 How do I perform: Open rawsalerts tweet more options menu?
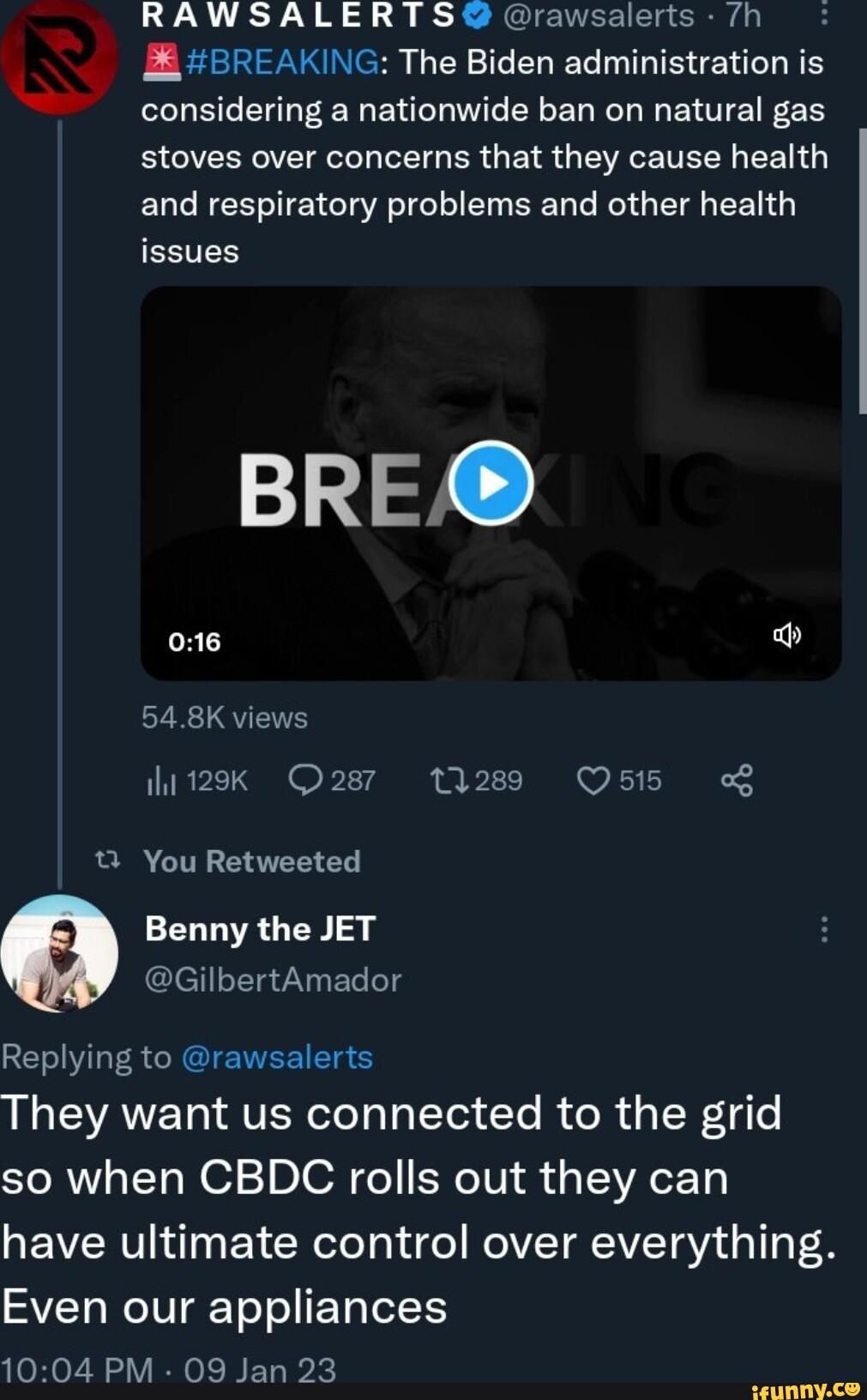(x=823, y=14)
